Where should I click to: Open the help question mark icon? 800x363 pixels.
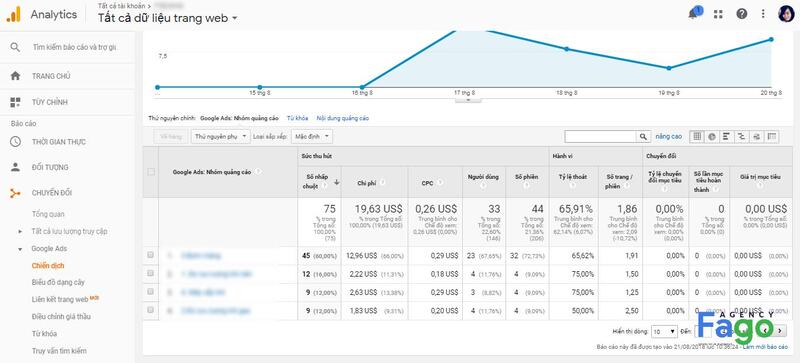pyautogui.click(x=742, y=14)
